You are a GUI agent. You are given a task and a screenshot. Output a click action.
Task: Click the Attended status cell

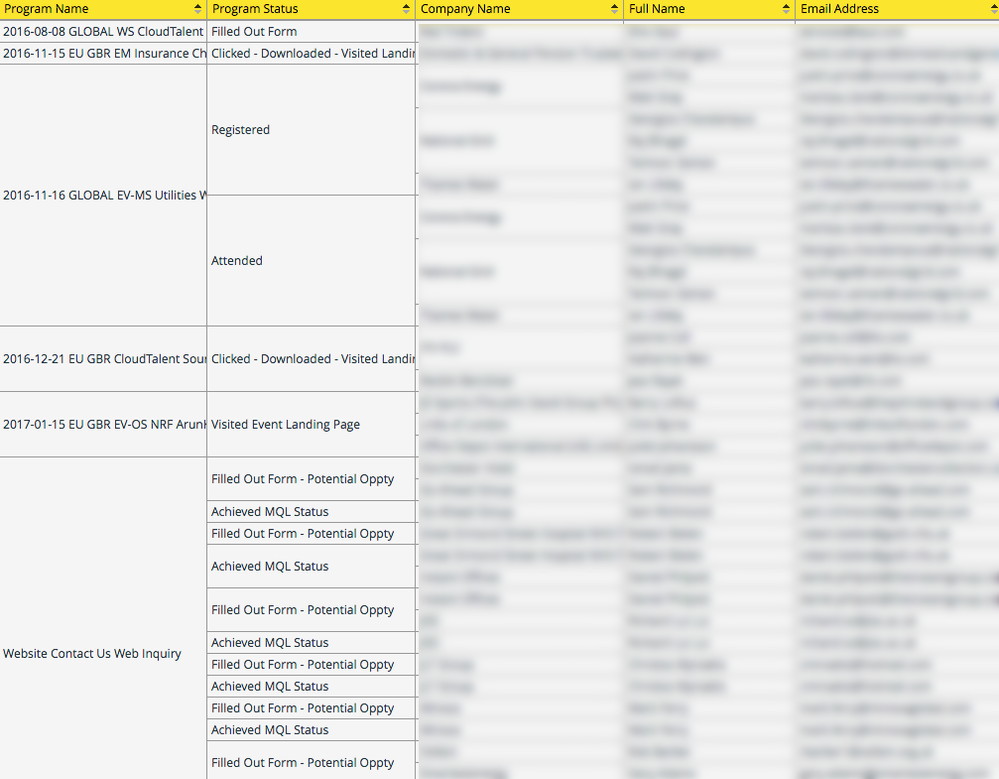pyautogui.click(x=237, y=261)
